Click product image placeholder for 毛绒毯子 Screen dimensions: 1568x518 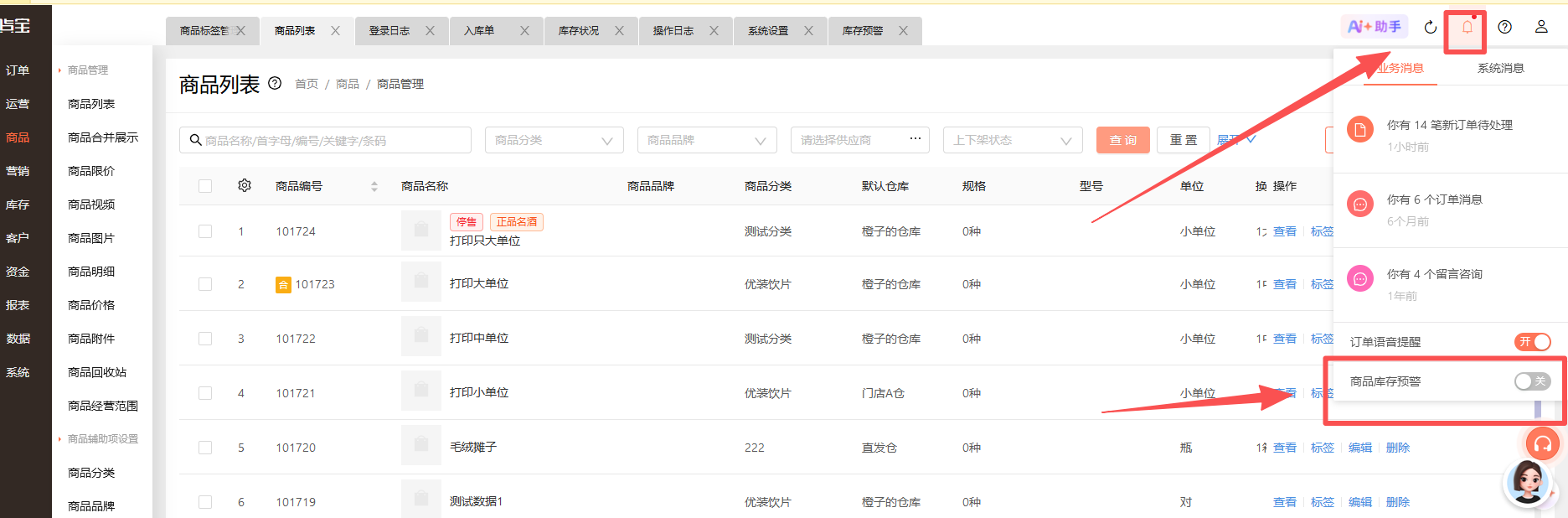point(421,447)
